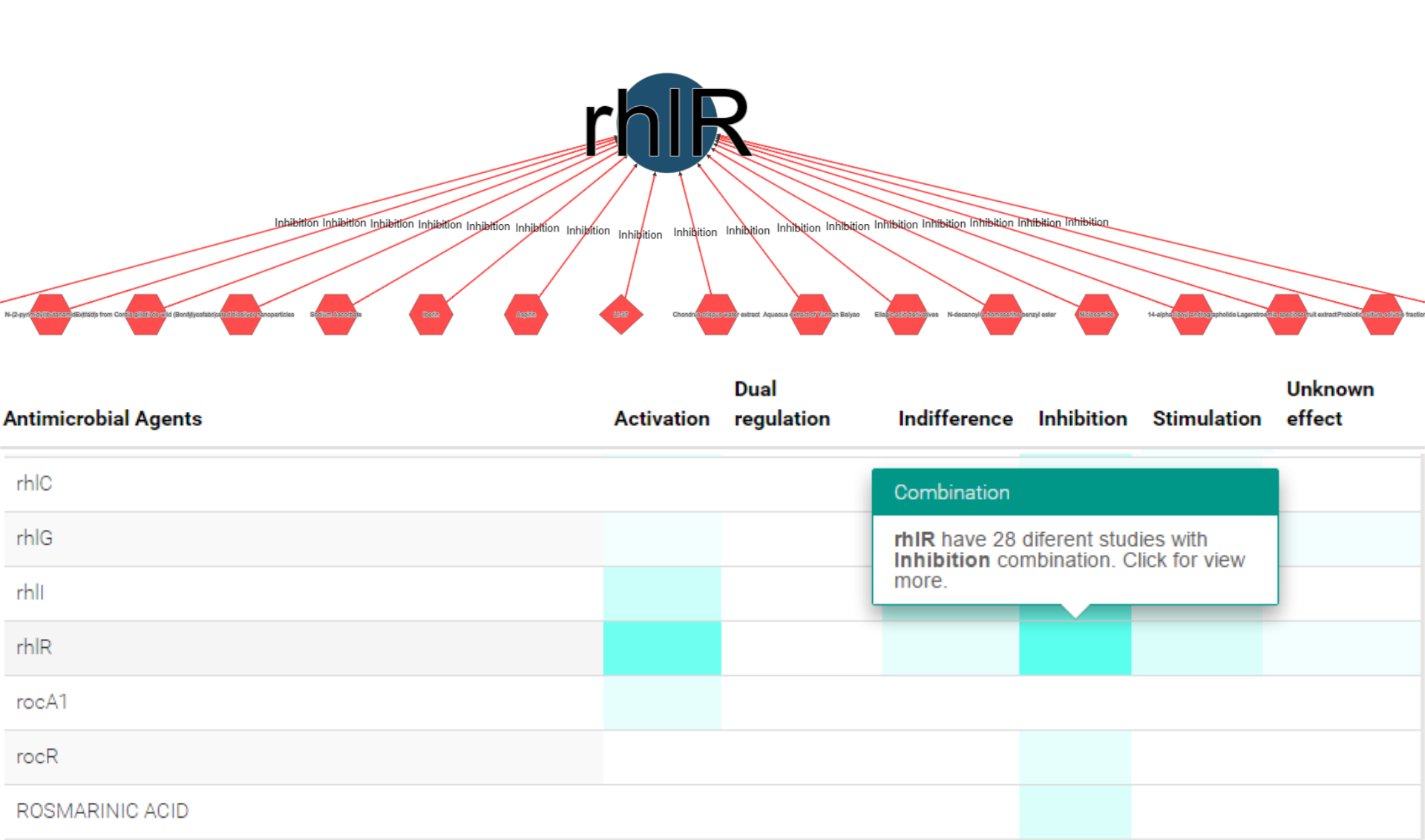Select the Ellagic acid derivatives node
This screenshot has height=840, width=1425.
click(907, 315)
